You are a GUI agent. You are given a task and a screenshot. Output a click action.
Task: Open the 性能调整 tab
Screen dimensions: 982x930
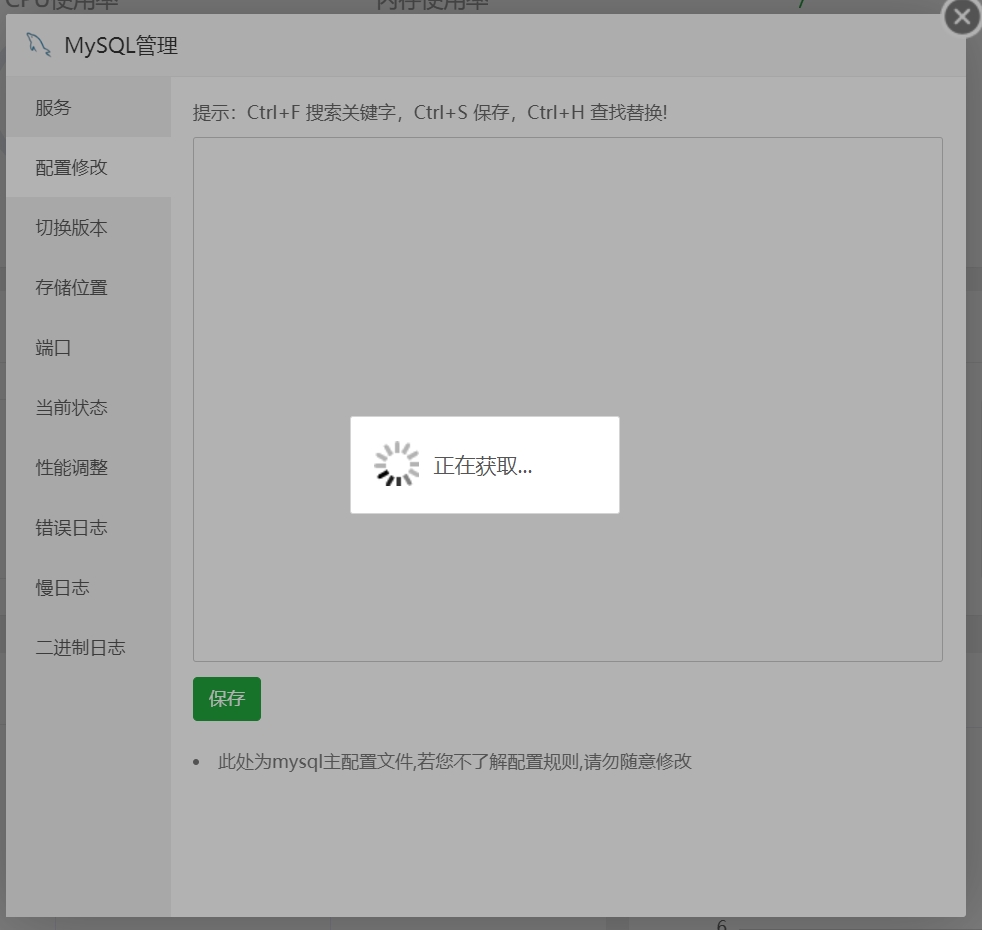click(88, 468)
